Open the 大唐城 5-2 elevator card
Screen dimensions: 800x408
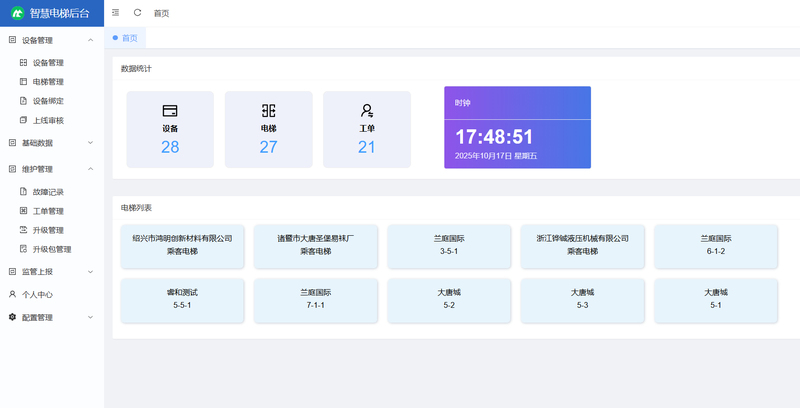tap(449, 298)
